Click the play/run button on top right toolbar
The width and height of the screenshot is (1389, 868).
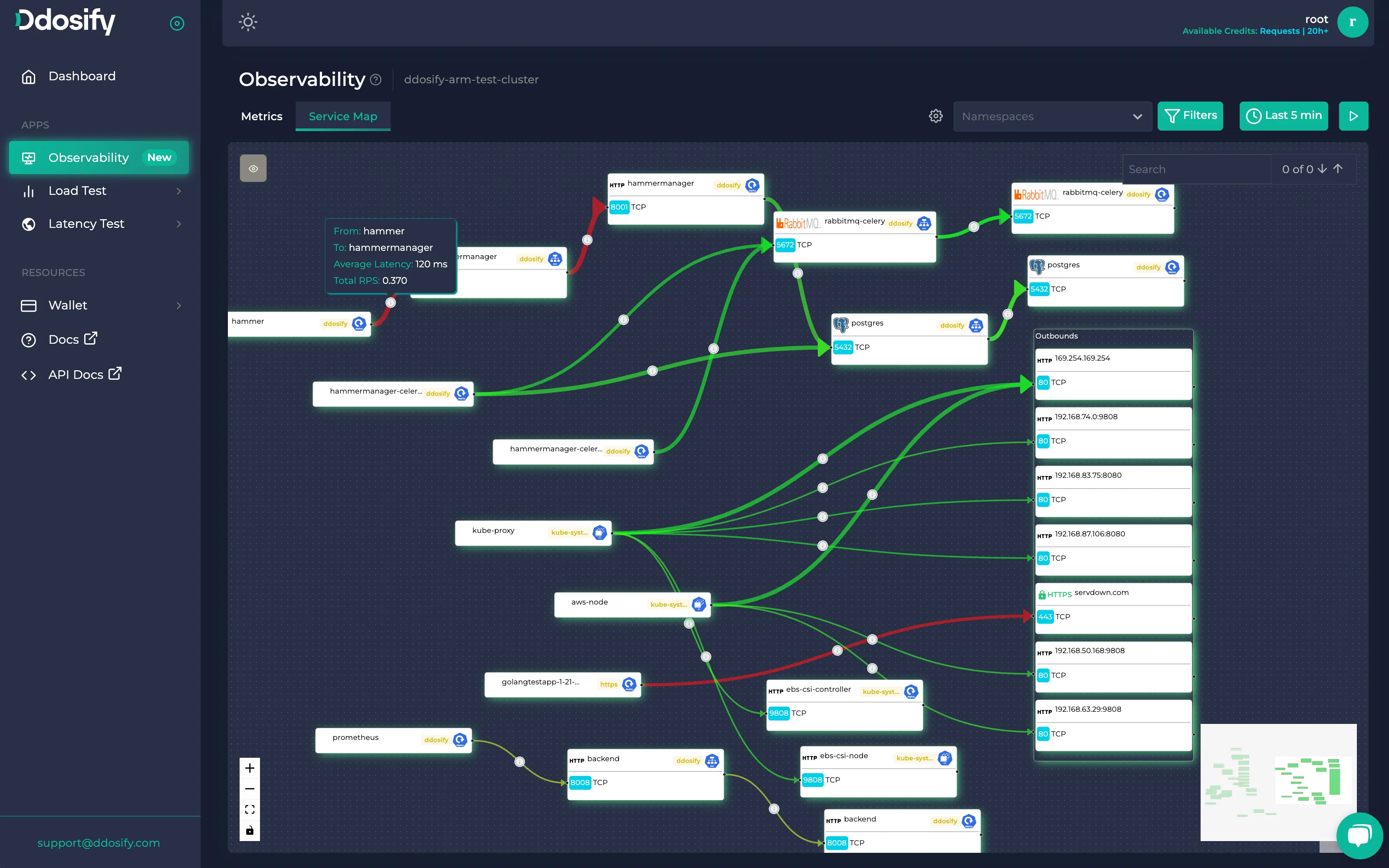click(x=1353, y=116)
